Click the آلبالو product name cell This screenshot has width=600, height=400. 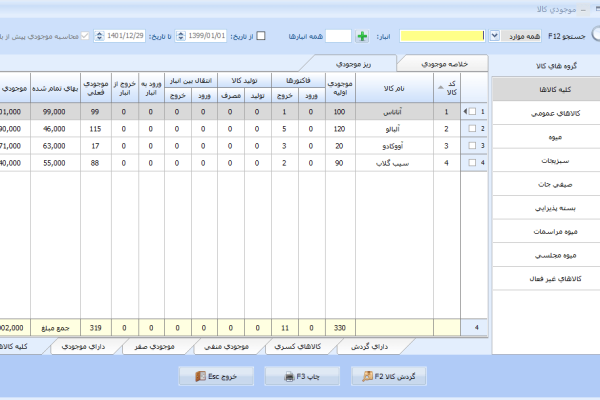point(394,129)
